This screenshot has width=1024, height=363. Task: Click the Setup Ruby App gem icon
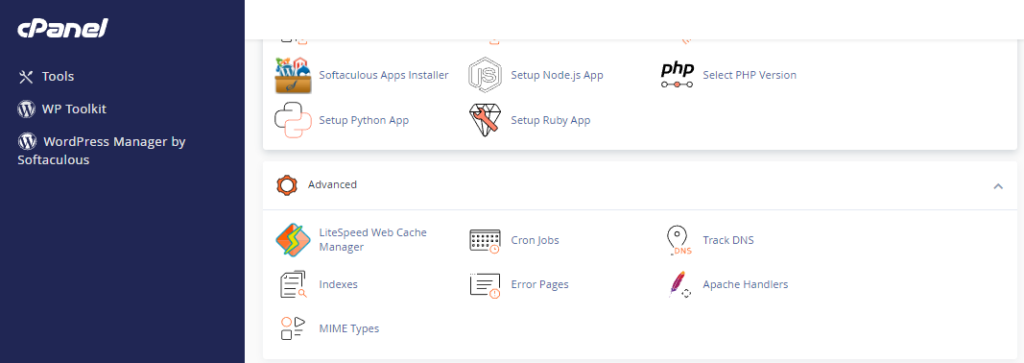pos(485,120)
